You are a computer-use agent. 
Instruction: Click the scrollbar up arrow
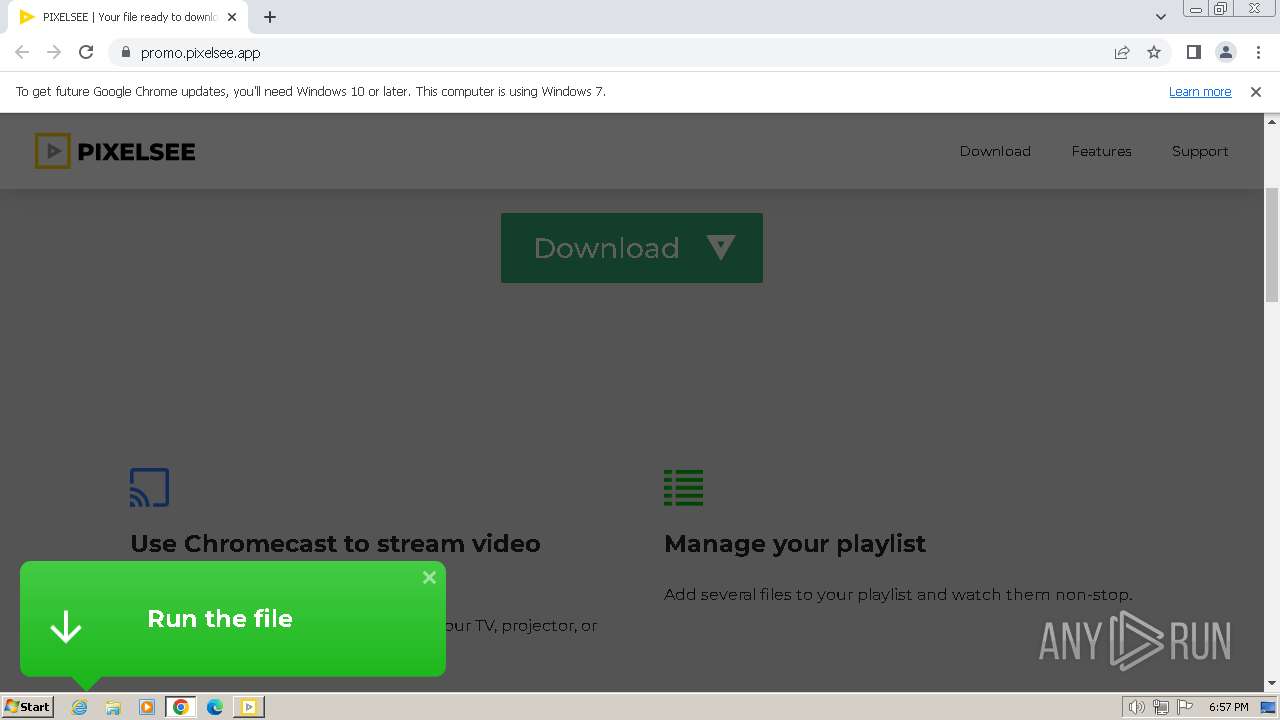[x=1272, y=121]
